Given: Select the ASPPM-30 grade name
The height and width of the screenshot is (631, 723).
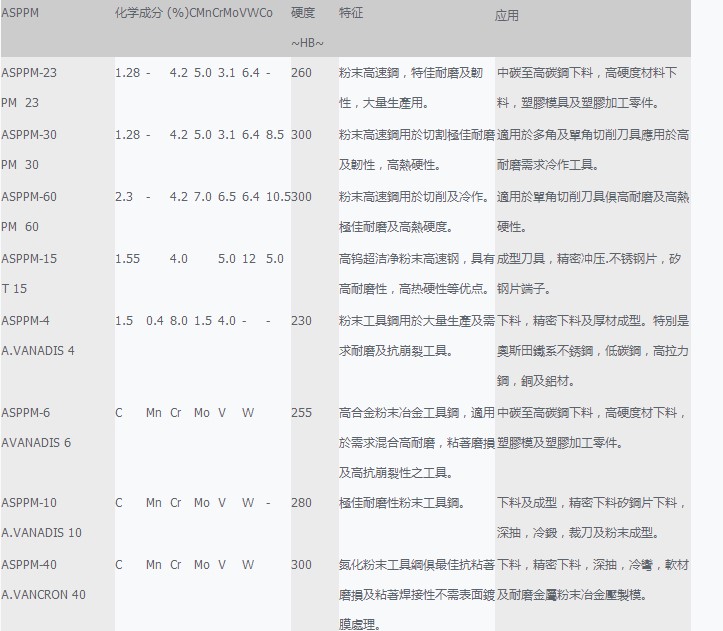Looking at the screenshot, I should [29, 135].
